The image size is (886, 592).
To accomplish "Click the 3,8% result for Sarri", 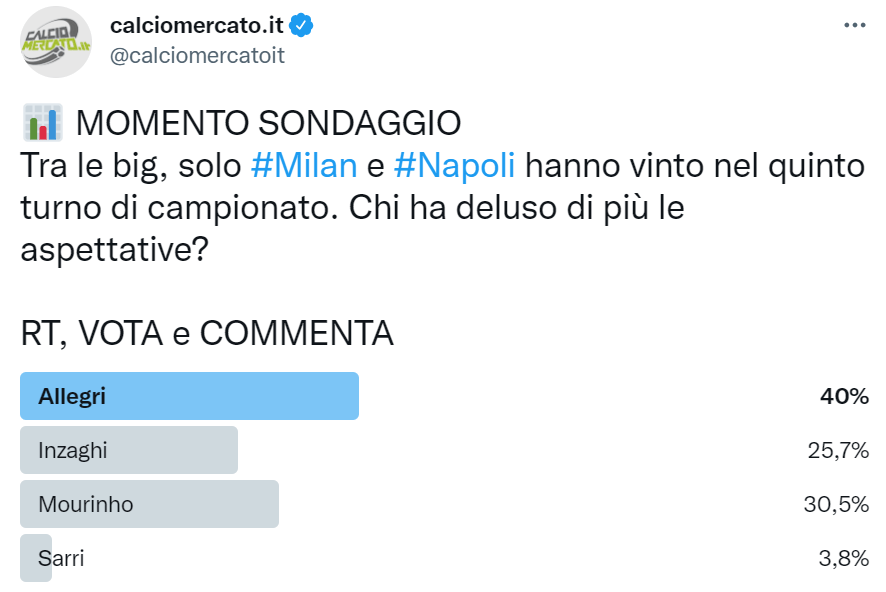I will [843, 558].
